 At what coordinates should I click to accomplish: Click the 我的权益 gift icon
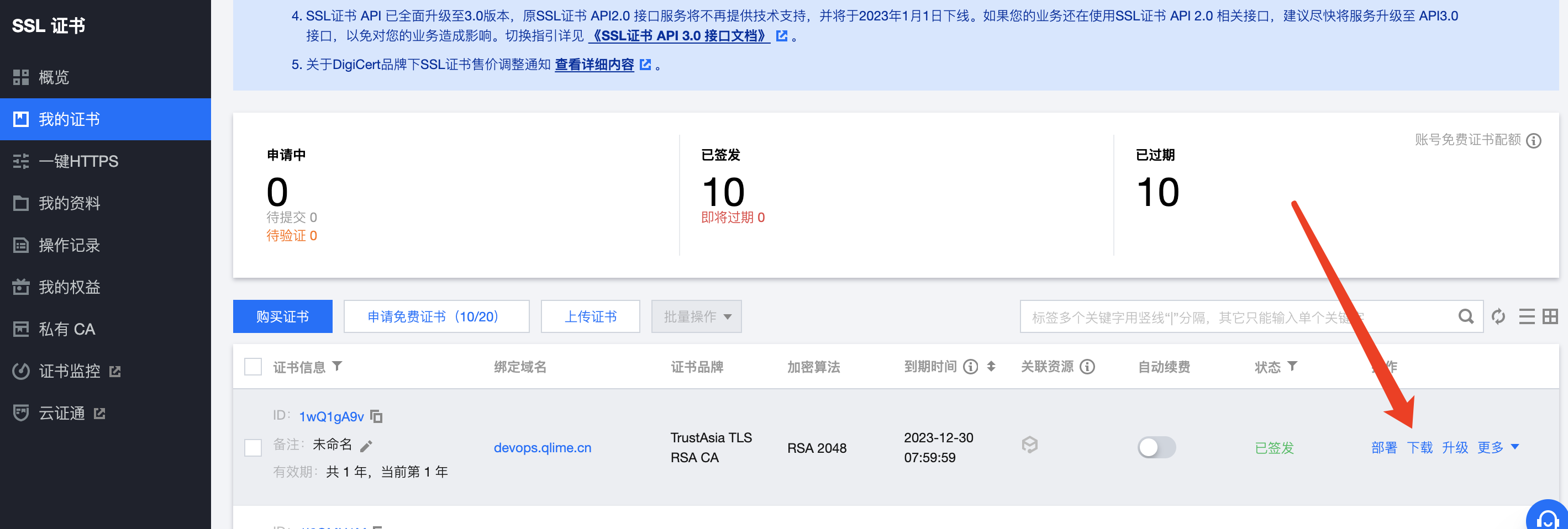pyautogui.click(x=20, y=287)
